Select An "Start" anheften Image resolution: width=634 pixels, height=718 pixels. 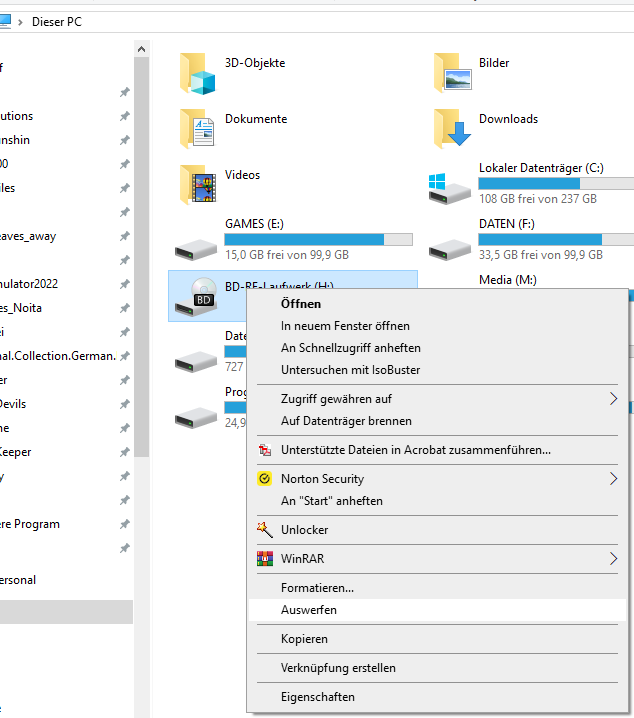click(437, 500)
